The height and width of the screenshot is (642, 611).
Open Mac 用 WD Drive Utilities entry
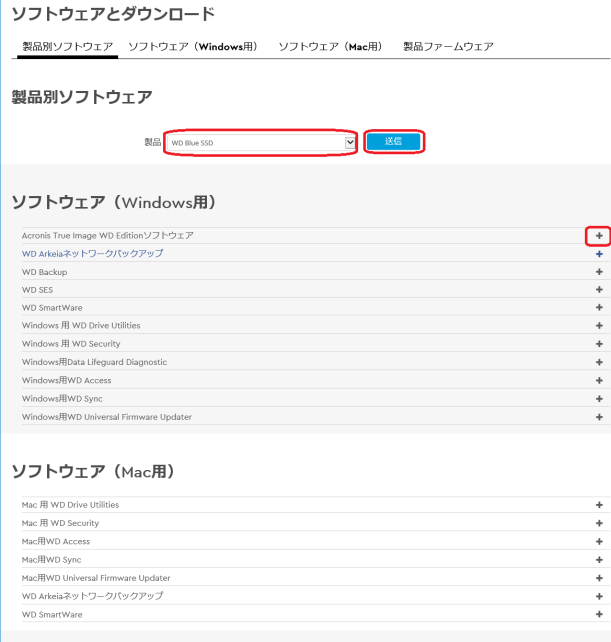point(70,505)
